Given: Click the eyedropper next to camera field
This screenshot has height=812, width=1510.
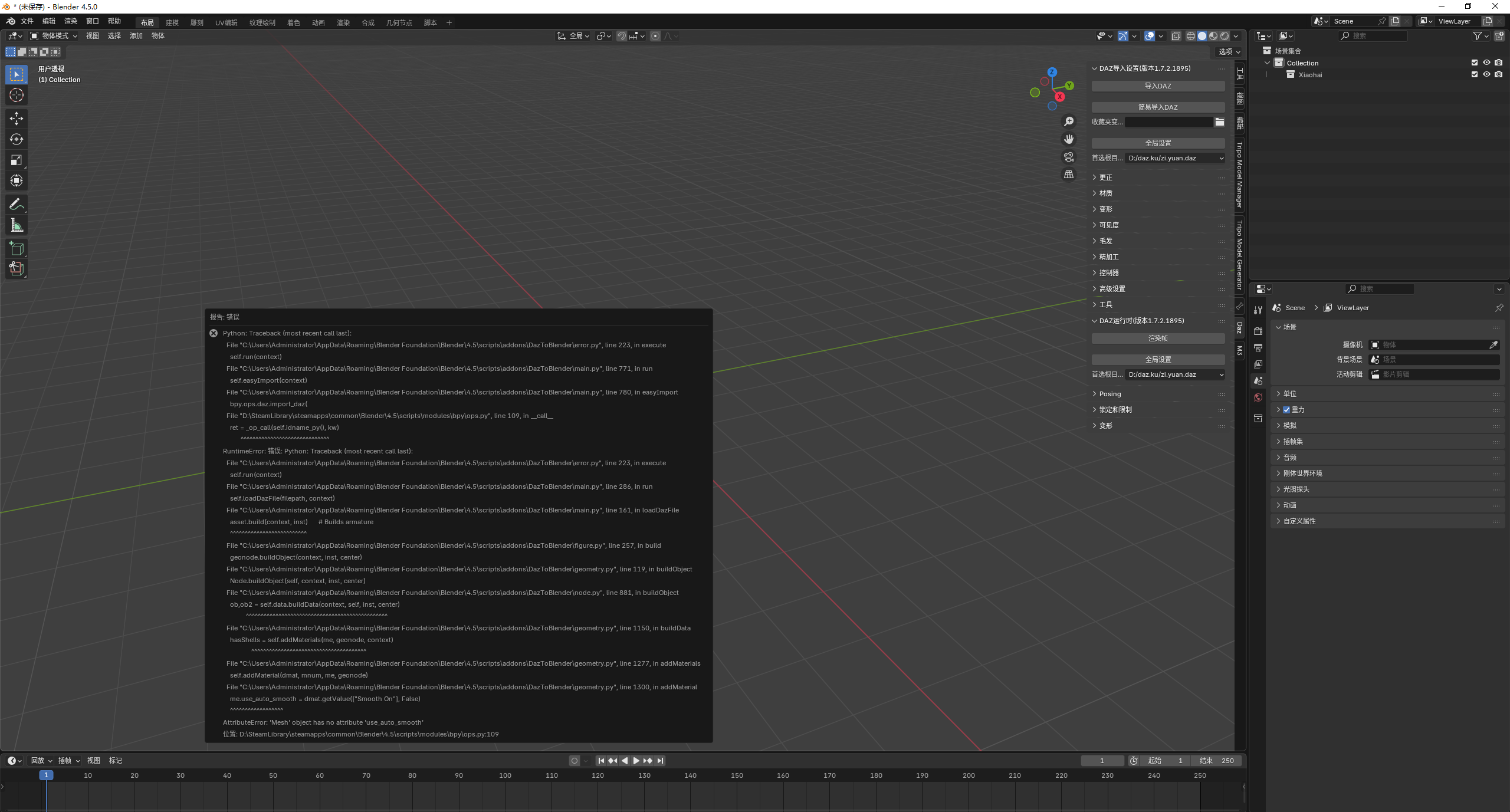Looking at the screenshot, I should click(x=1493, y=345).
